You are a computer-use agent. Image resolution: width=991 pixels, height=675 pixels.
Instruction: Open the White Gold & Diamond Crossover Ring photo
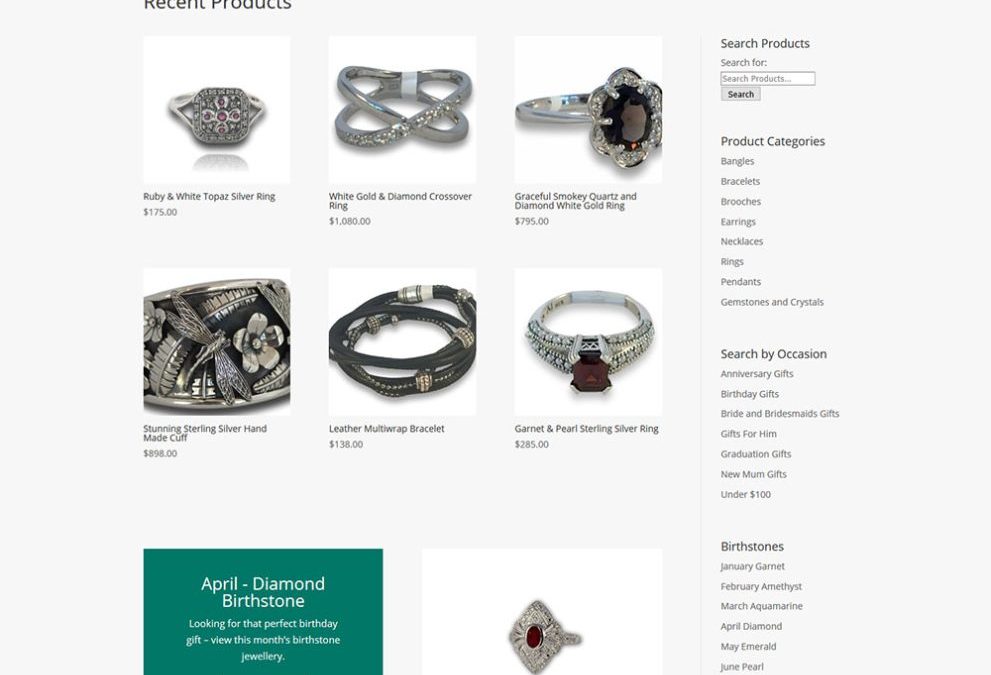pos(403,109)
